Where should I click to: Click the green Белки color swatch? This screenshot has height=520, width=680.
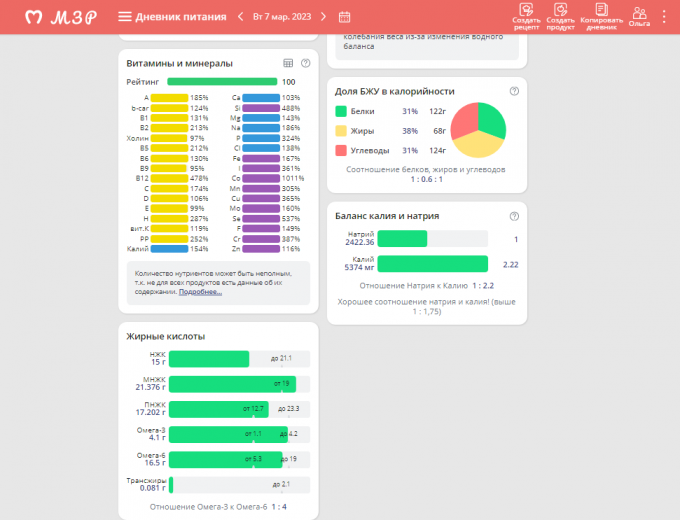click(x=341, y=112)
